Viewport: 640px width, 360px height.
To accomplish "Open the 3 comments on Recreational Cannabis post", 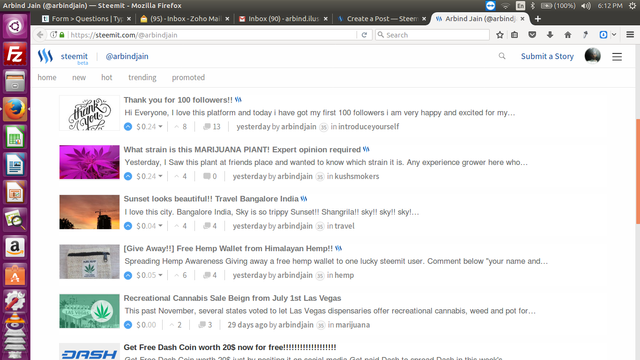I will tap(205, 325).
